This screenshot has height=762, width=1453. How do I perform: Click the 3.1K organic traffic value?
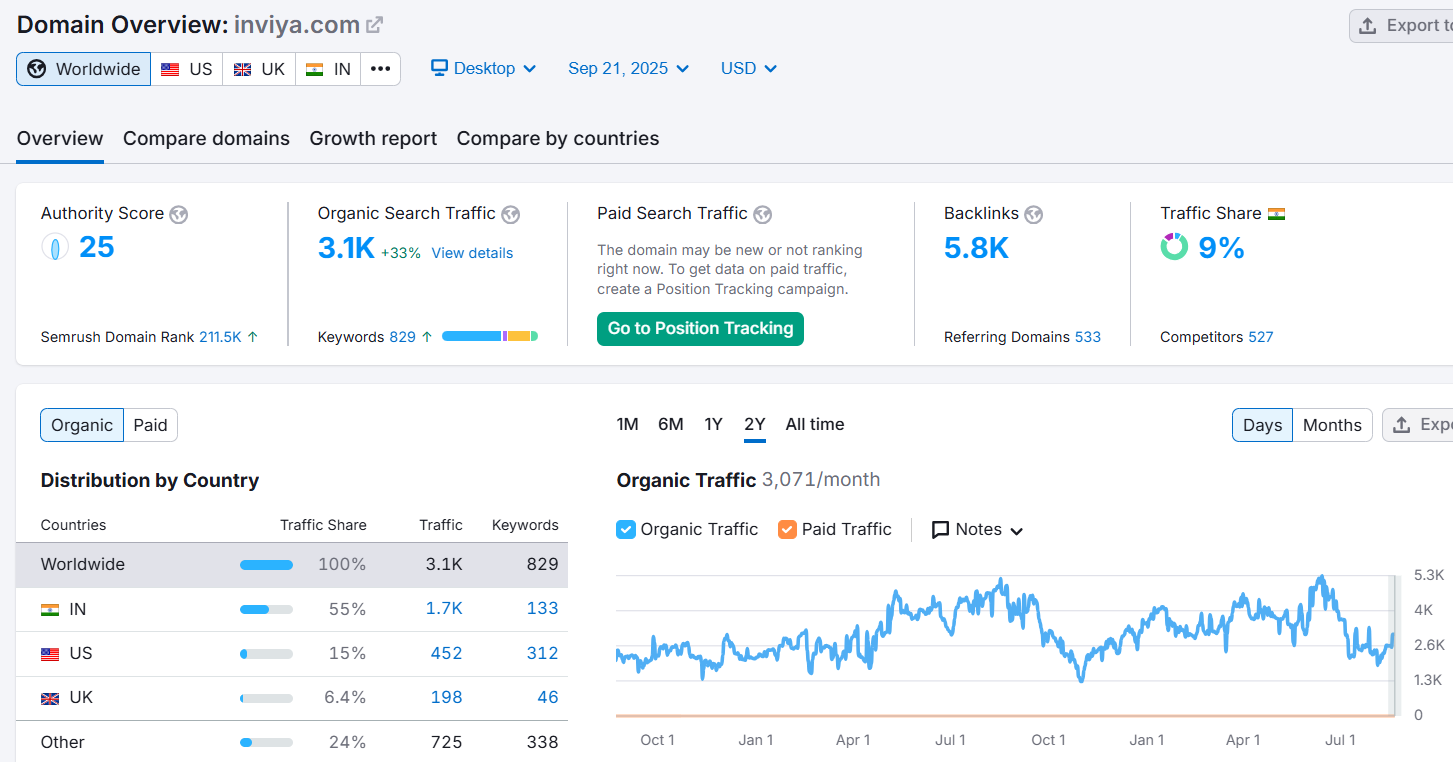346,247
